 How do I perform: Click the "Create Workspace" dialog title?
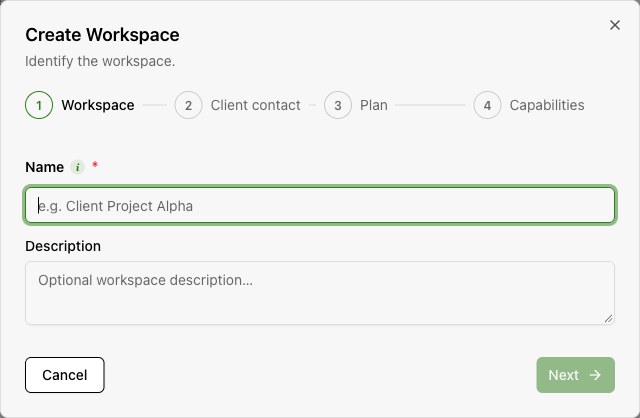click(102, 35)
